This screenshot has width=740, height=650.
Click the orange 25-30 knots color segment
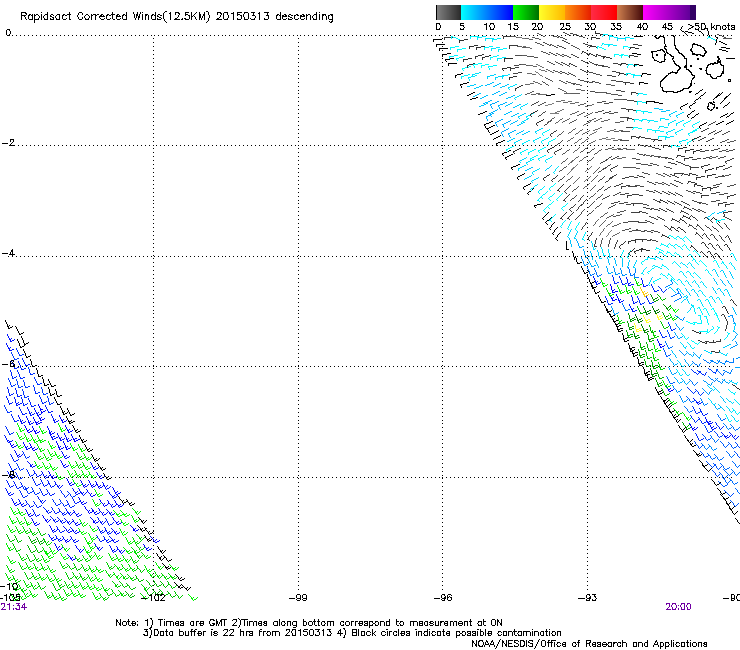(578, 12)
